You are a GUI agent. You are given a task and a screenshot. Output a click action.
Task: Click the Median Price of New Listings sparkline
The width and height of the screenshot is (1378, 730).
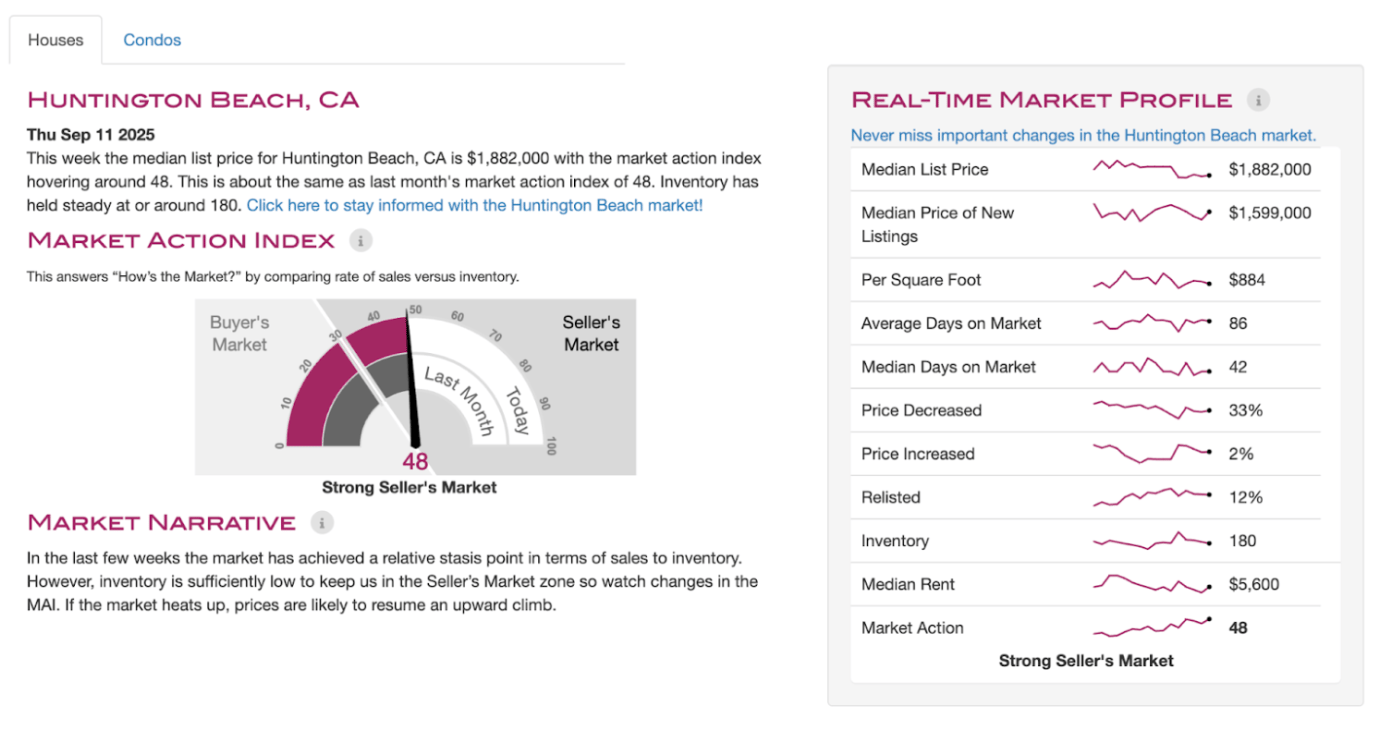[1152, 213]
